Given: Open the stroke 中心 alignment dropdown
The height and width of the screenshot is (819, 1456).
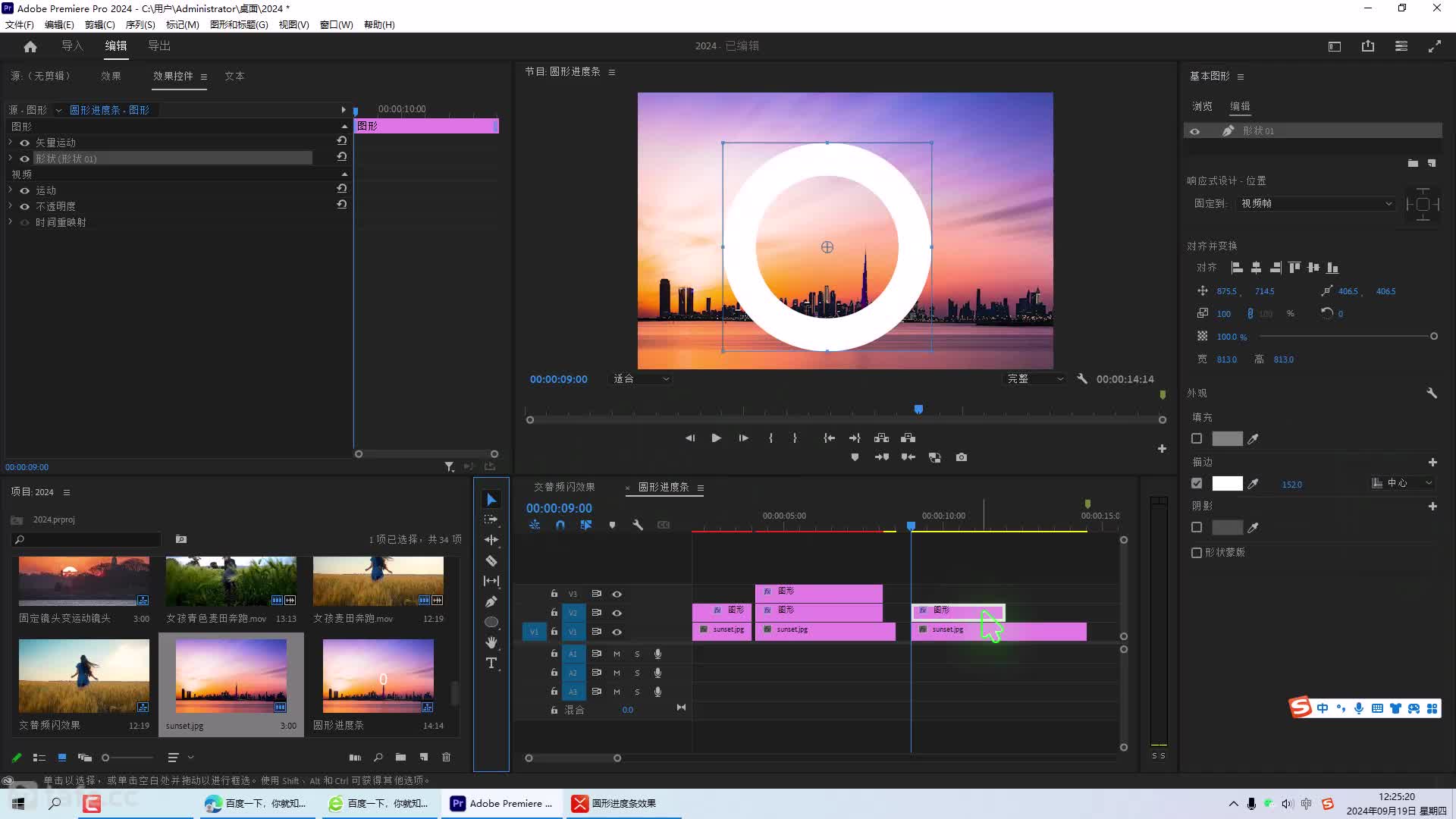Looking at the screenshot, I should pyautogui.click(x=1403, y=483).
